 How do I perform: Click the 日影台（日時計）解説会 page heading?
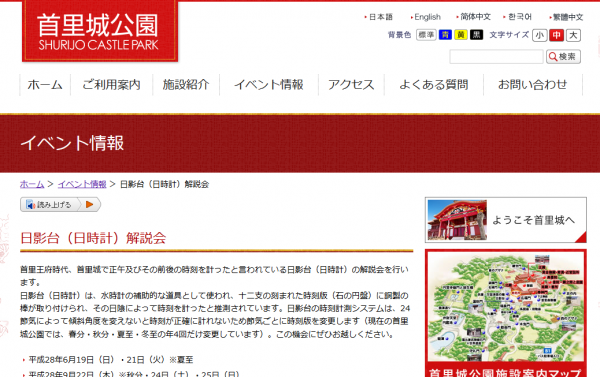coord(93,238)
